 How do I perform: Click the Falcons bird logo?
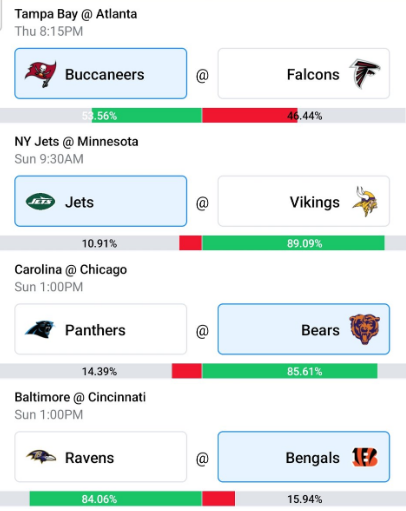coord(365,74)
